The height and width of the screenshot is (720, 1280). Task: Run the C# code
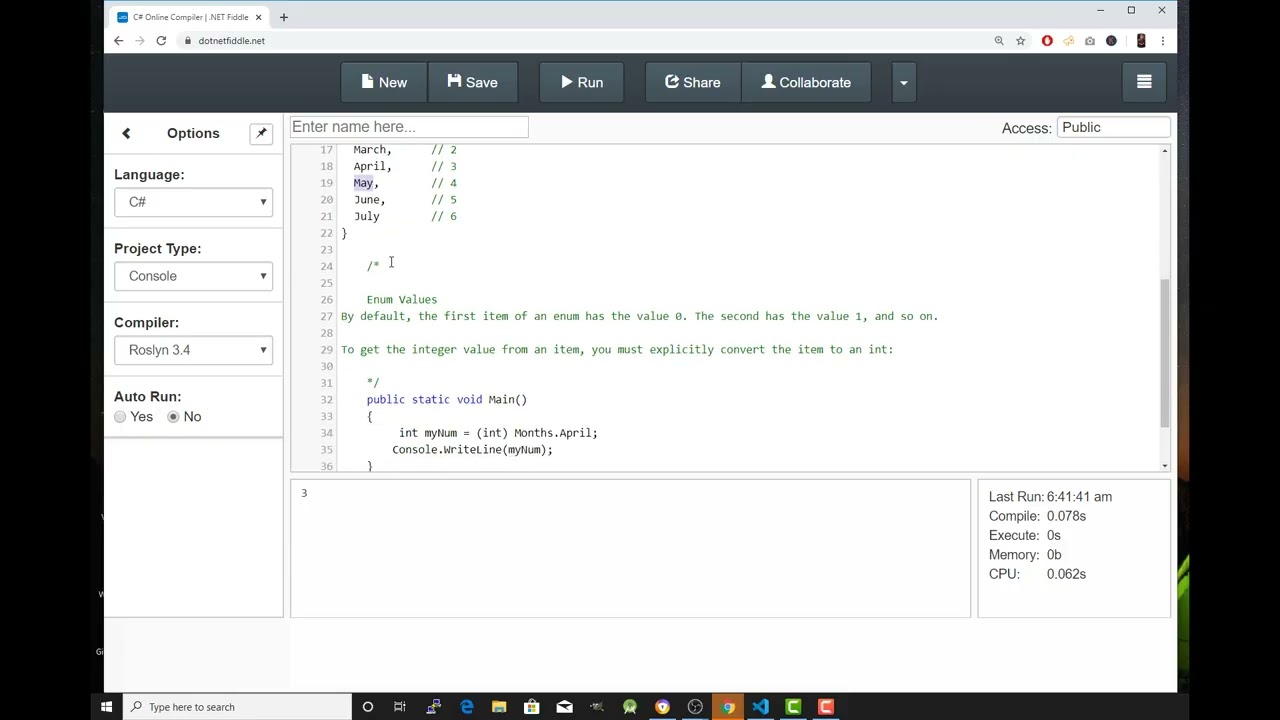tap(582, 83)
